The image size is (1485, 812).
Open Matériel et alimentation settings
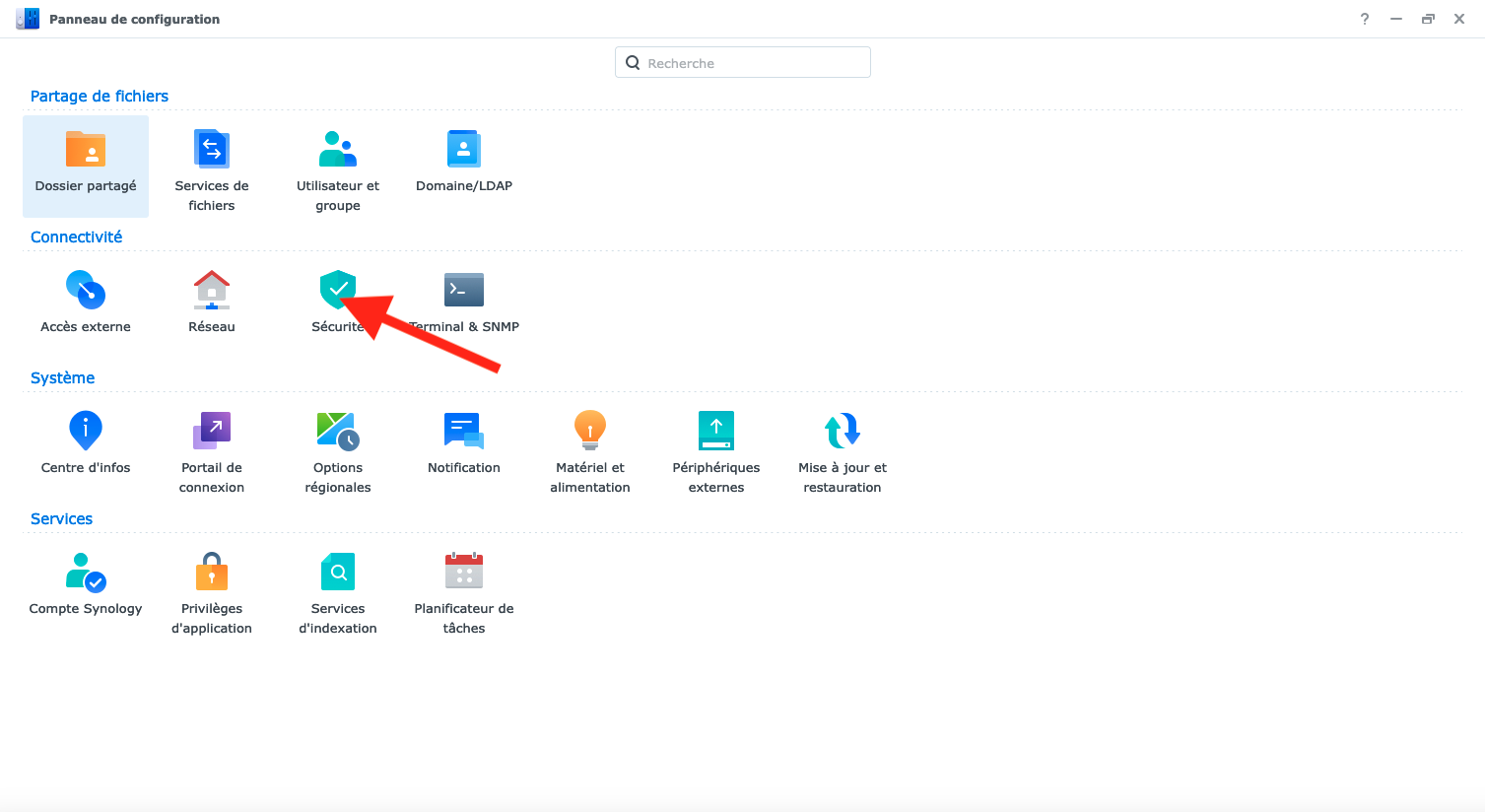(x=590, y=432)
